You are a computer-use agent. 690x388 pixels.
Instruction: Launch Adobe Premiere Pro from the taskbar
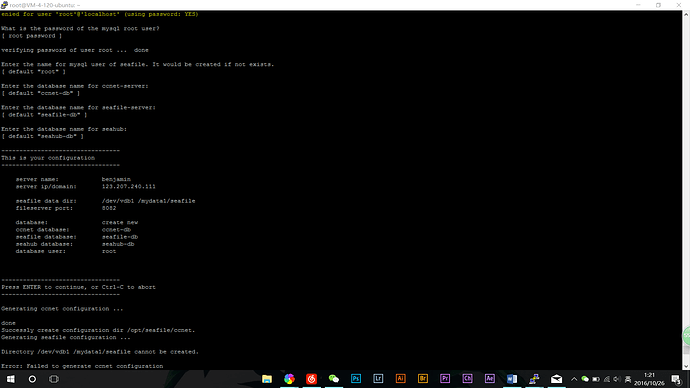tap(445, 379)
